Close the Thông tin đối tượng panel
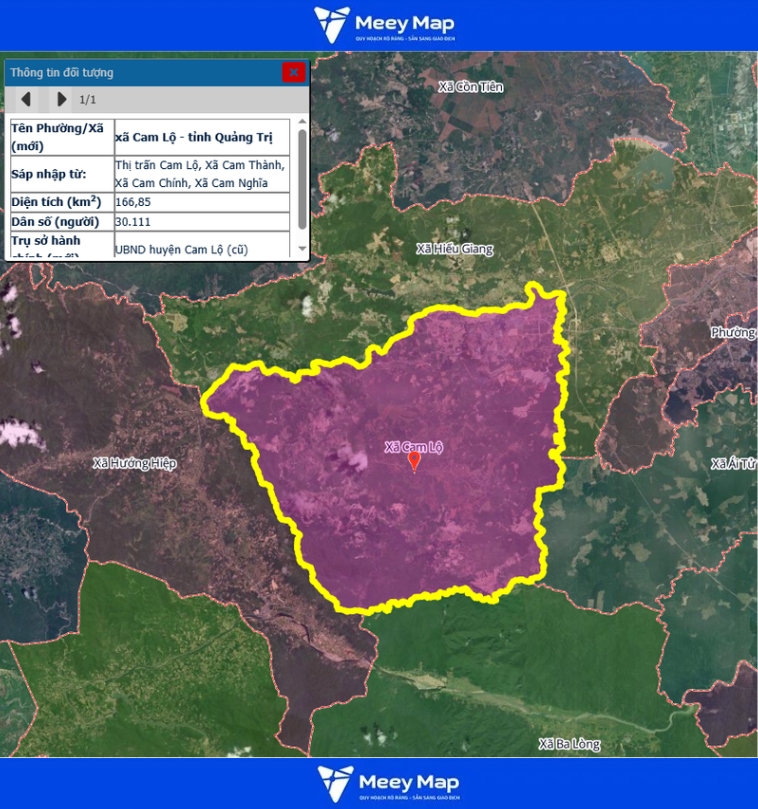The height and width of the screenshot is (809, 758). click(x=293, y=72)
